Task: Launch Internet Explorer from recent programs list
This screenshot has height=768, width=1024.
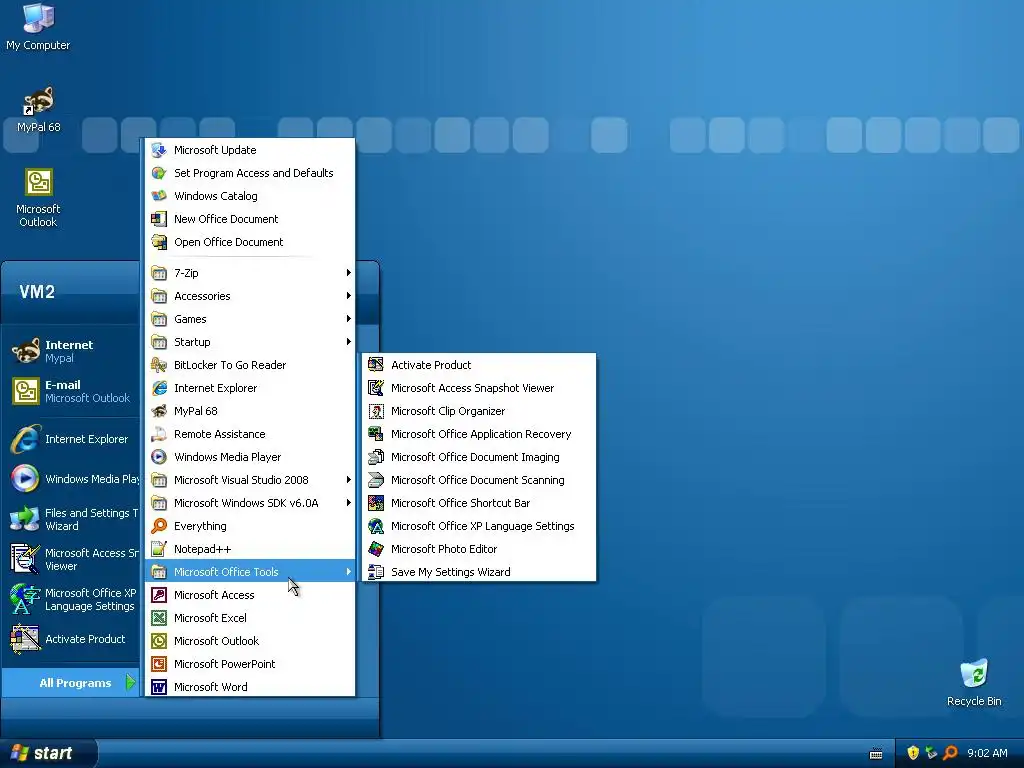Action: pyautogui.click(x=71, y=439)
